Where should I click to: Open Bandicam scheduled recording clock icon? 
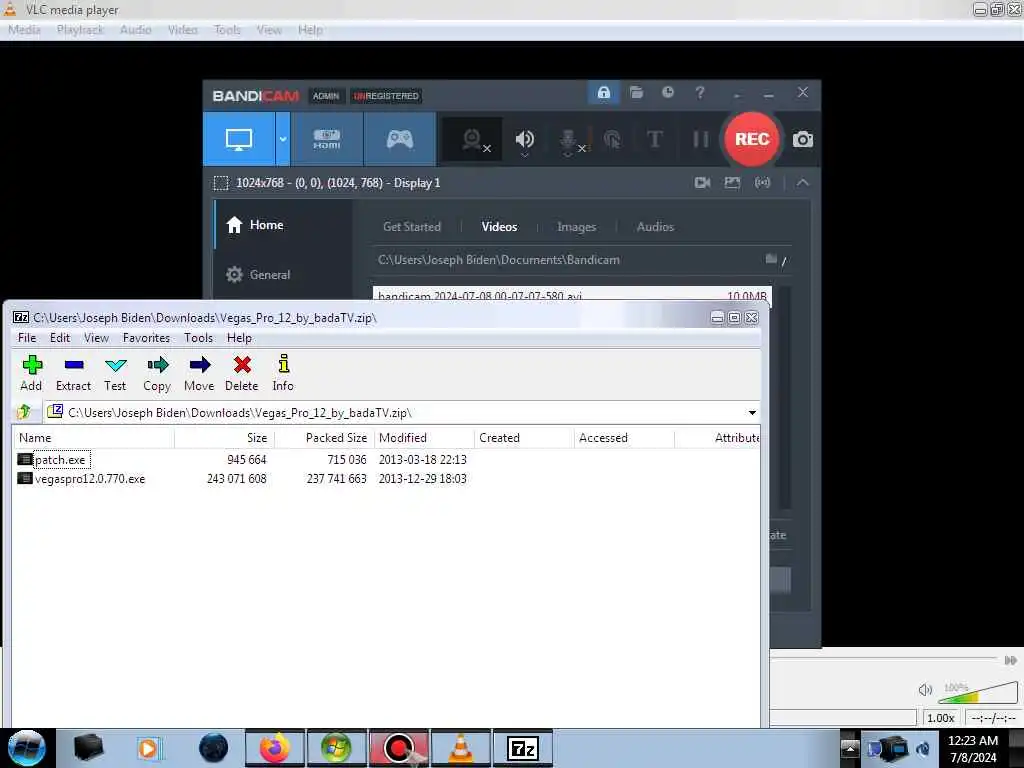point(667,92)
